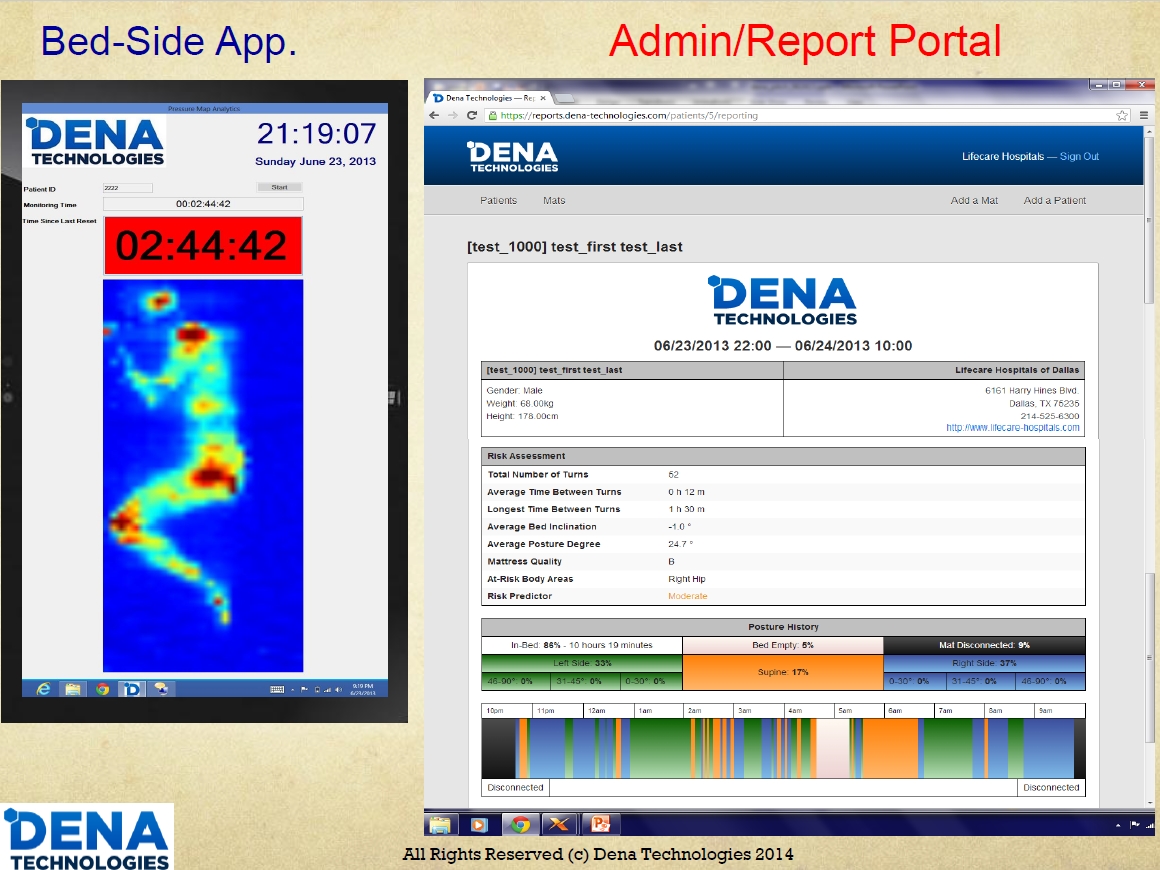Click the Patient ID input field
The width and height of the screenshot is (1160, 870).
[x=128, y=188]
